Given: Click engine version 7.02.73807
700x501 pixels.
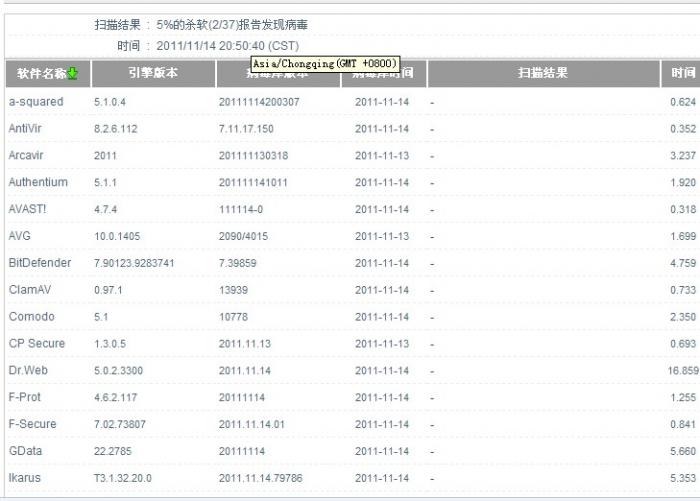Looking at the screenshot, I should [120, 424].
